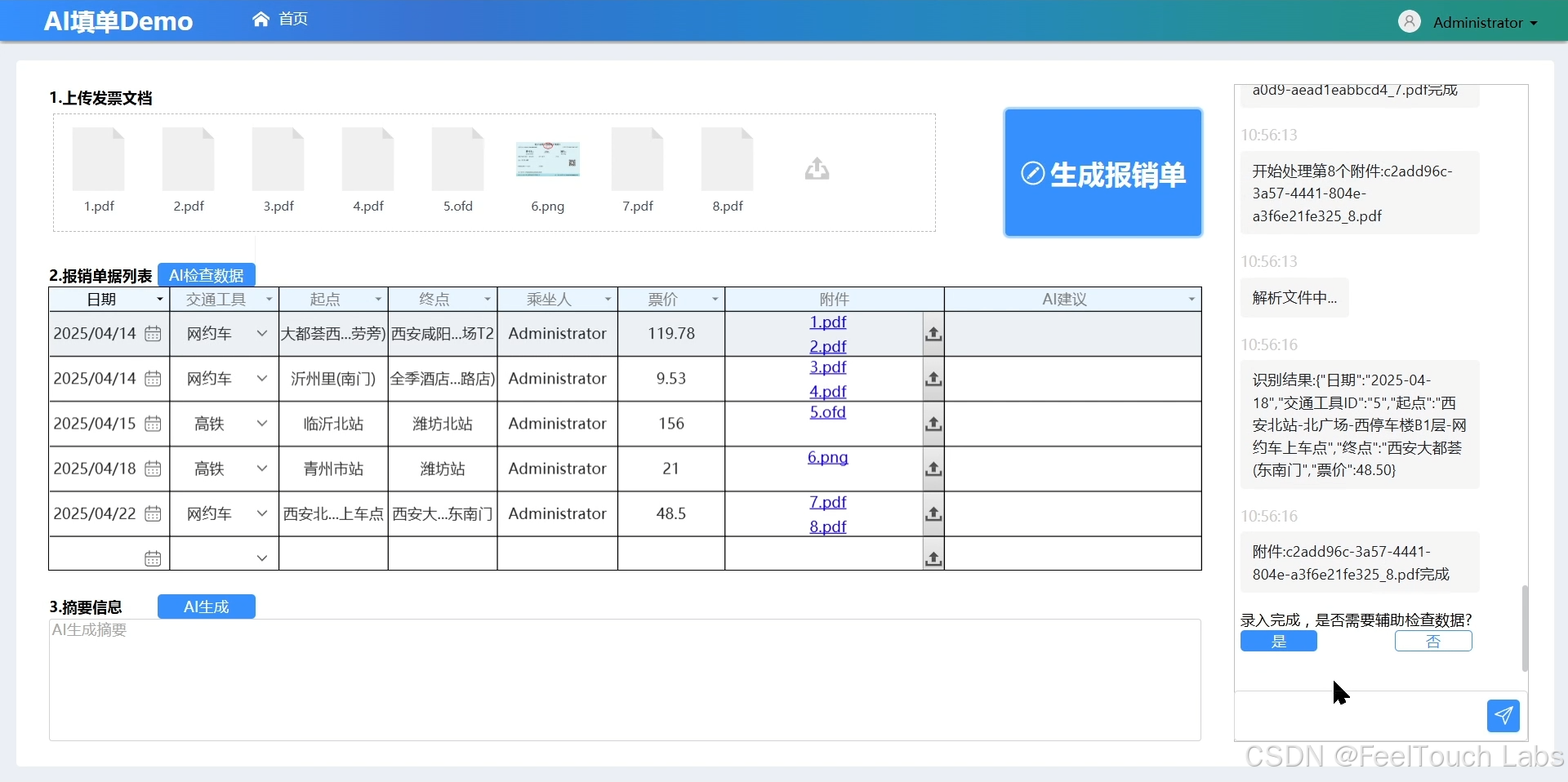Click the AI生成 summary button

click(207, 606)
